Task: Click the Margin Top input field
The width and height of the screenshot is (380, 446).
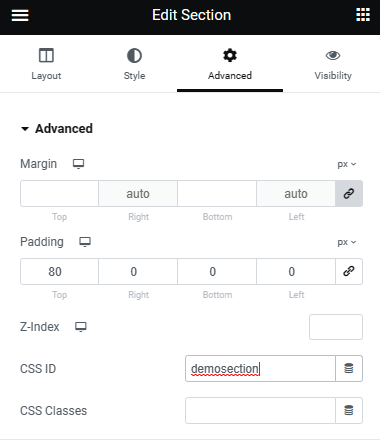Action: tap(59, 194)
